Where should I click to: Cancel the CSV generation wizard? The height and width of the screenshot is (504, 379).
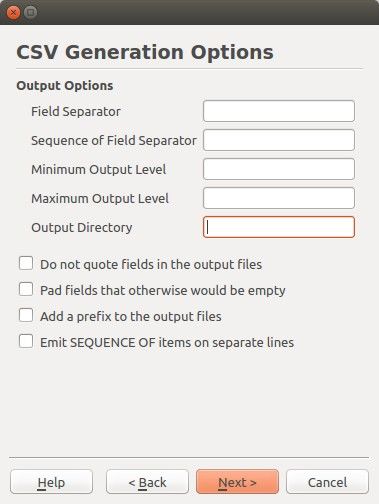[327, 482]
